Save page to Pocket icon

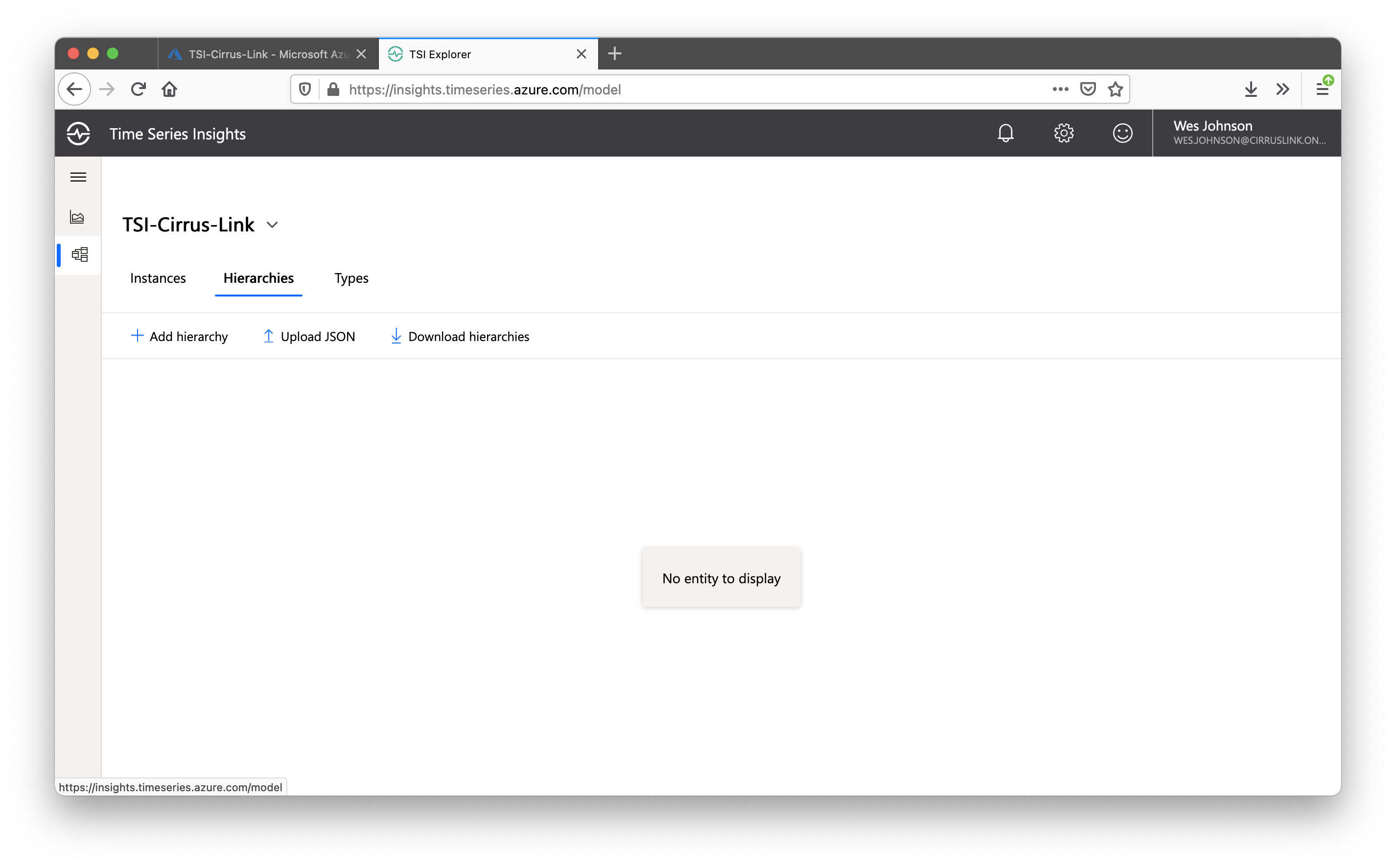pos(1088,89)
